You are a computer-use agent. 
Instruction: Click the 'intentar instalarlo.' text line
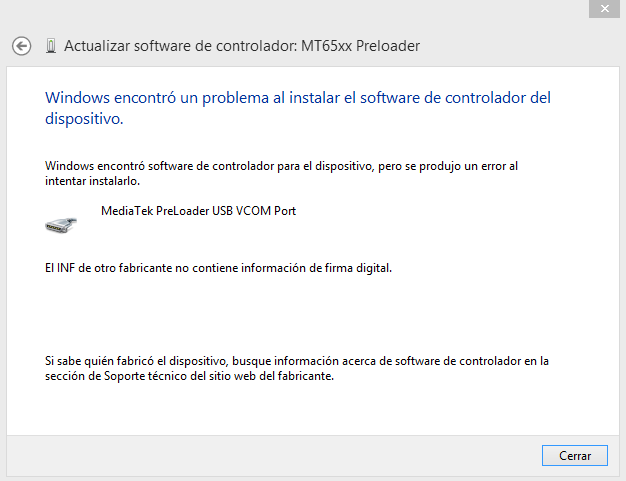point(92,181)
